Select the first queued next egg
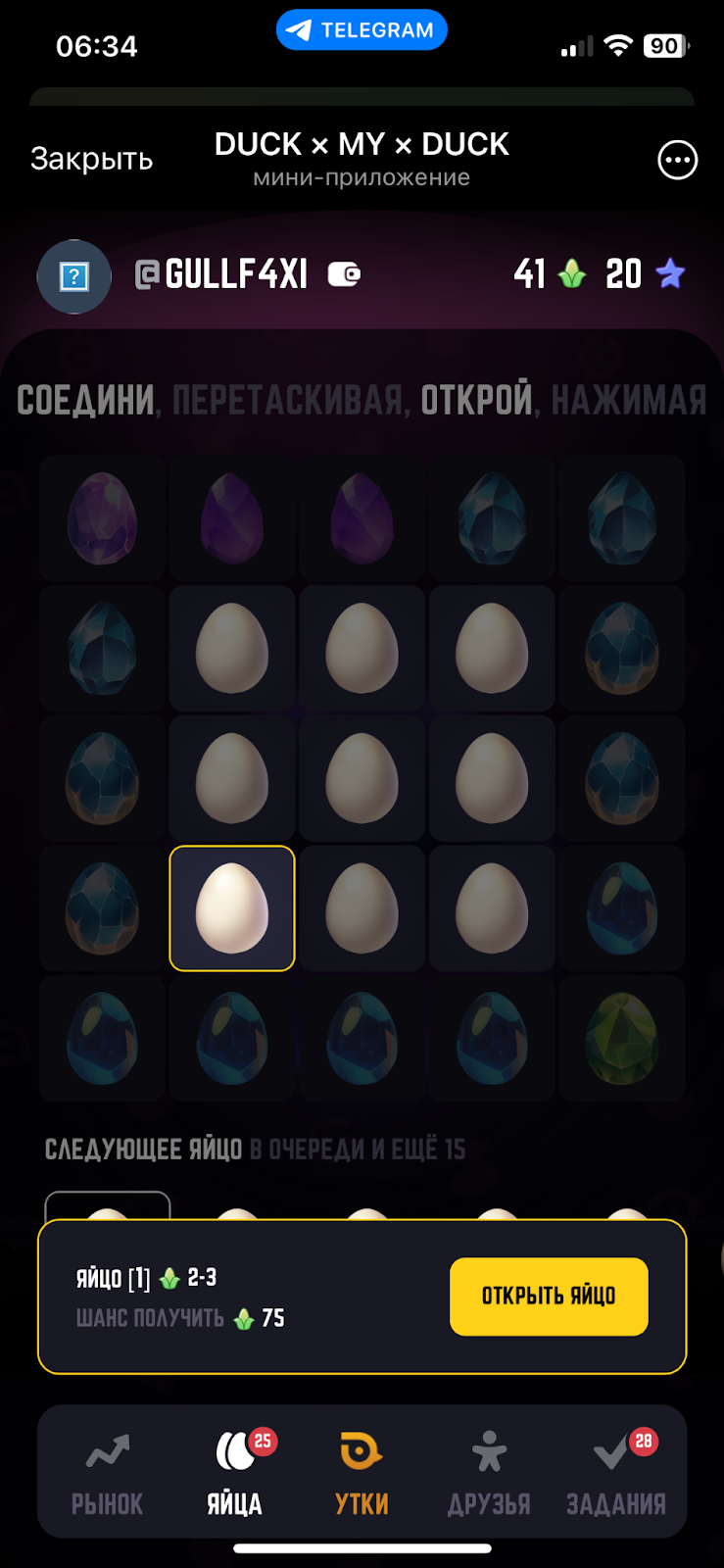The width and height of the screenshot is (724, 1568). 108,1206
